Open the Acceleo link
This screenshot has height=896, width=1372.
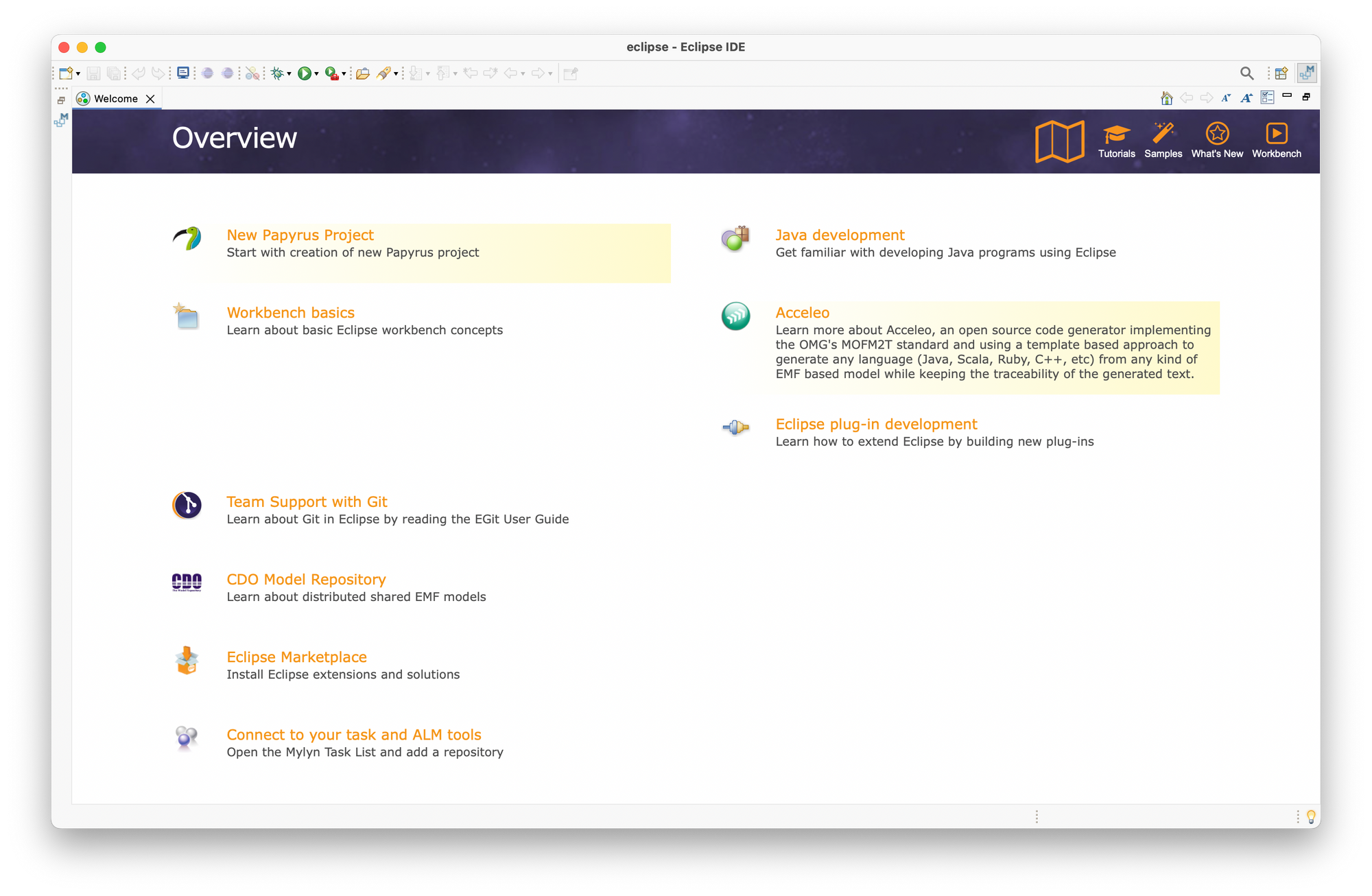pyautogui.click(x=802, y=313)
